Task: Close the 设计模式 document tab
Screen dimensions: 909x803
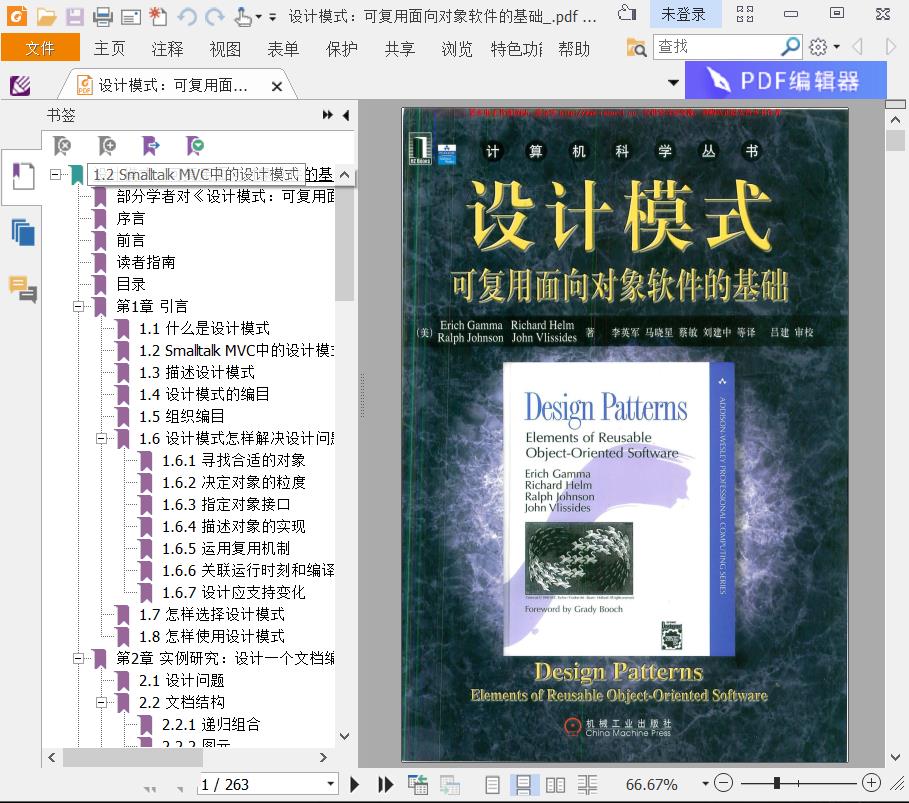Action: [x=277, y=86]
